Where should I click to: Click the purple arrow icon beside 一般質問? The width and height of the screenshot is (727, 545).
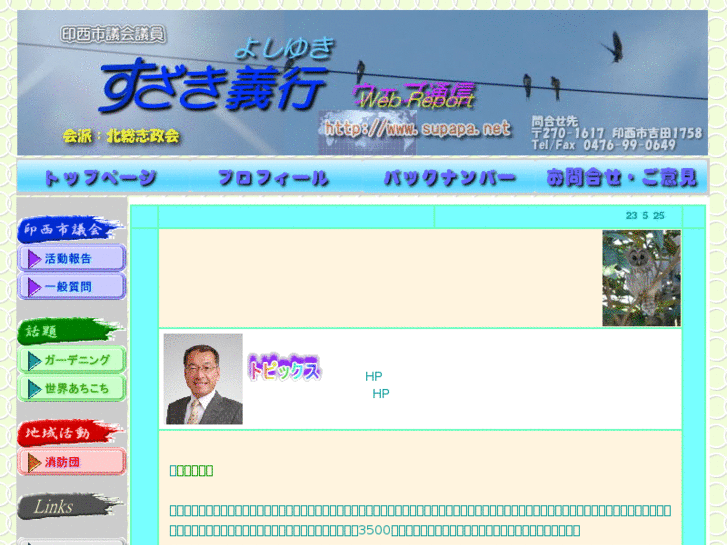coord(34,287)
